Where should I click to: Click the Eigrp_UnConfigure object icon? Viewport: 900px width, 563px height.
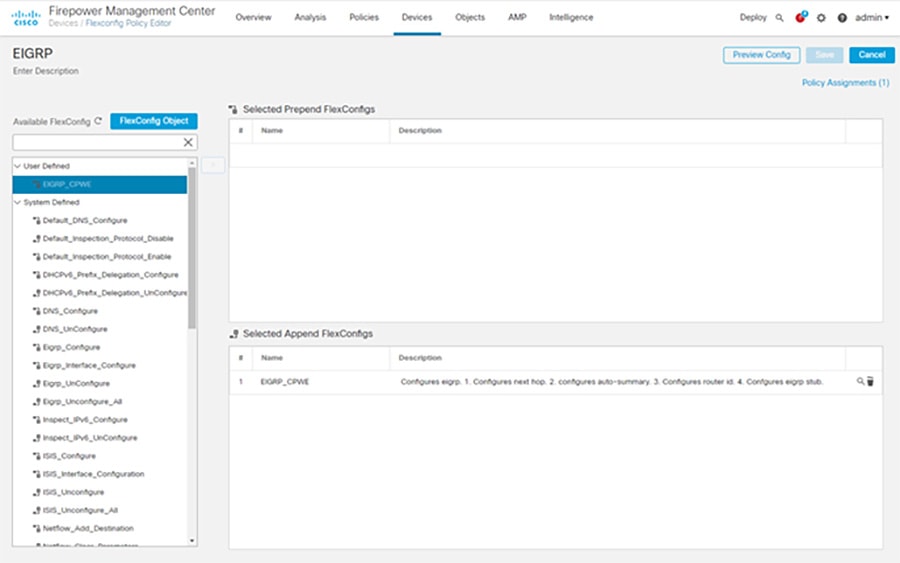(37, 383)
